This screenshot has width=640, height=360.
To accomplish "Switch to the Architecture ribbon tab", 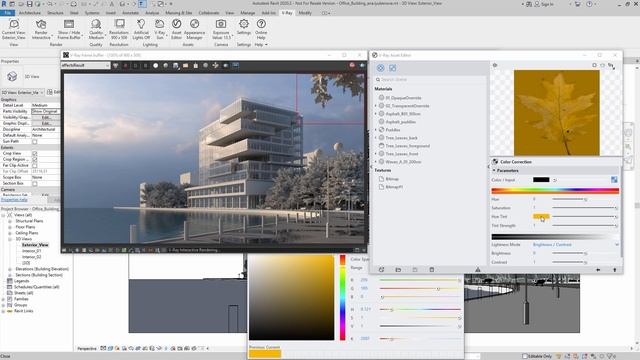I will tap(29, 13).
